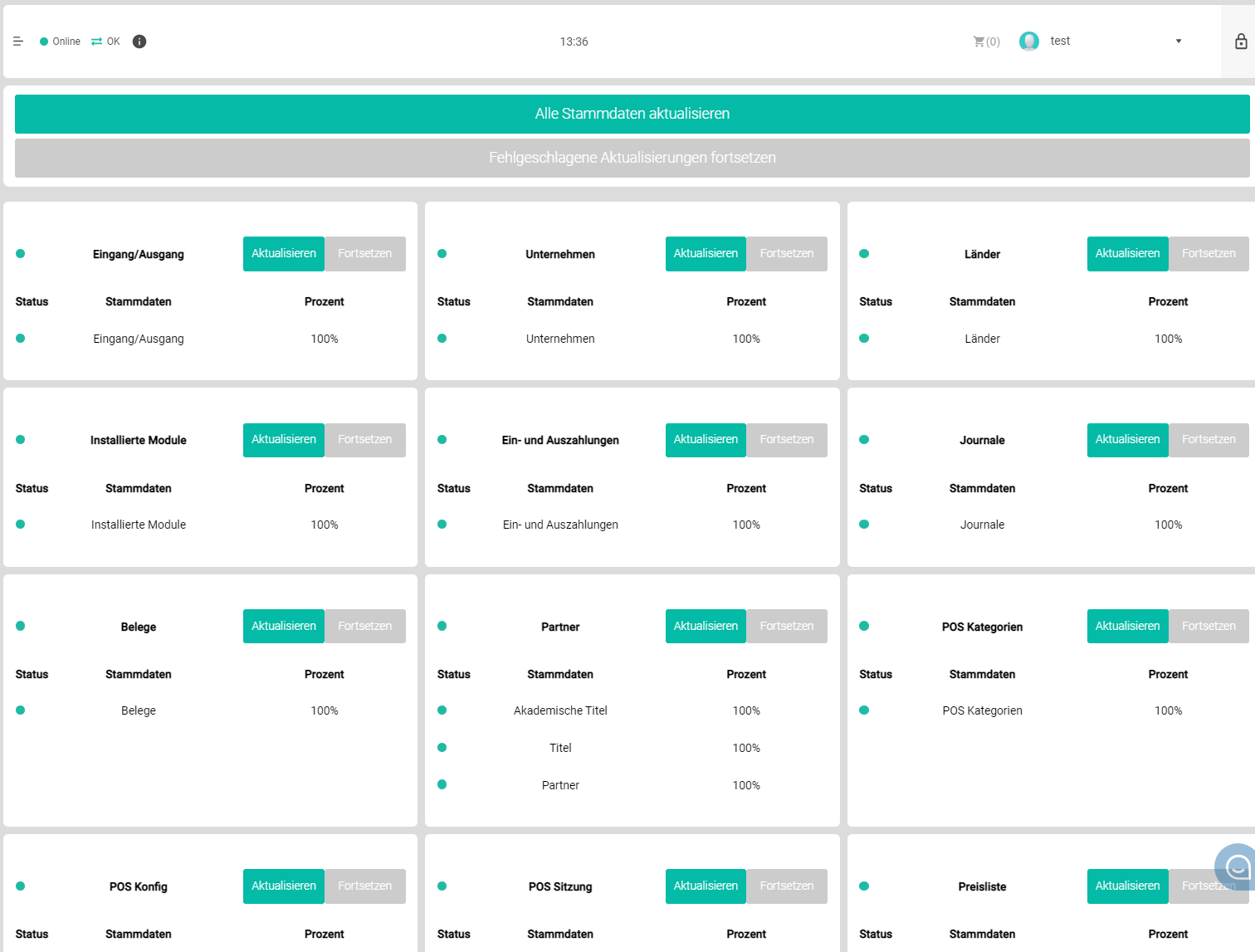Click the test user avatar
The height and width of the screenshot is (952, 1255).
pyautogui.click(x=1029, y=41)
